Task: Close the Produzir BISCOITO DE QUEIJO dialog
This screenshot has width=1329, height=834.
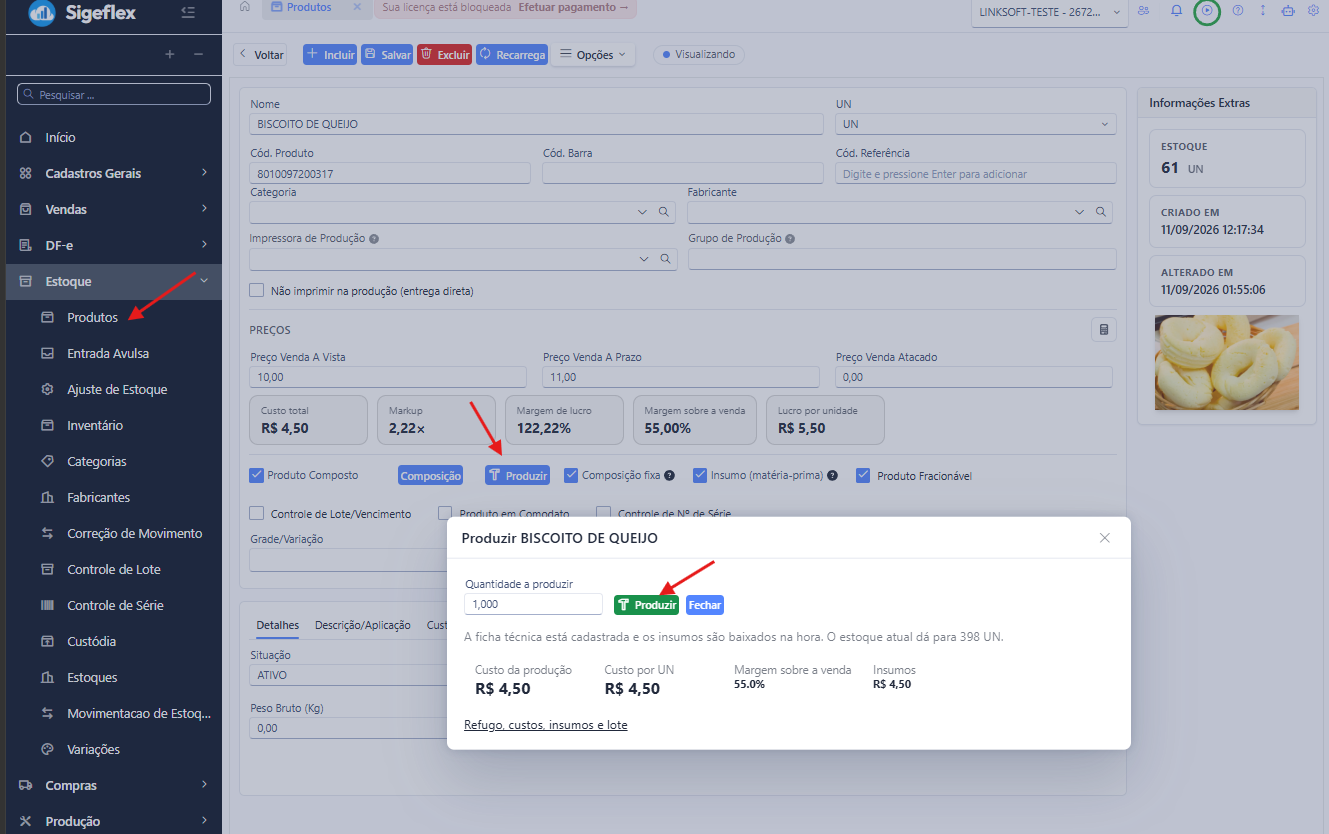Action: click(x=1105, y=538)
